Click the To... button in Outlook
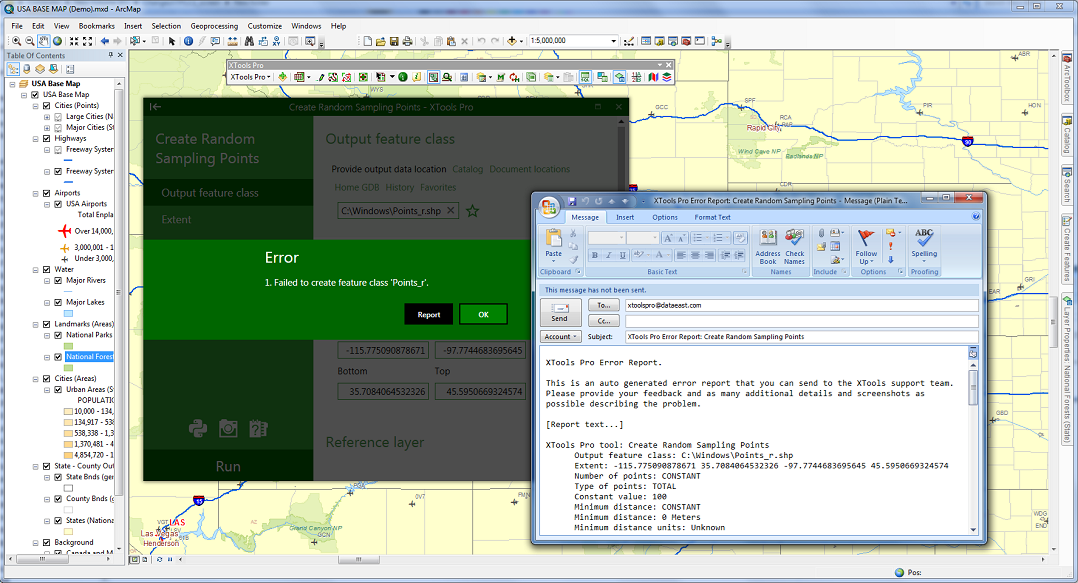Screen dimensions: 1078x583 [604, 305]
